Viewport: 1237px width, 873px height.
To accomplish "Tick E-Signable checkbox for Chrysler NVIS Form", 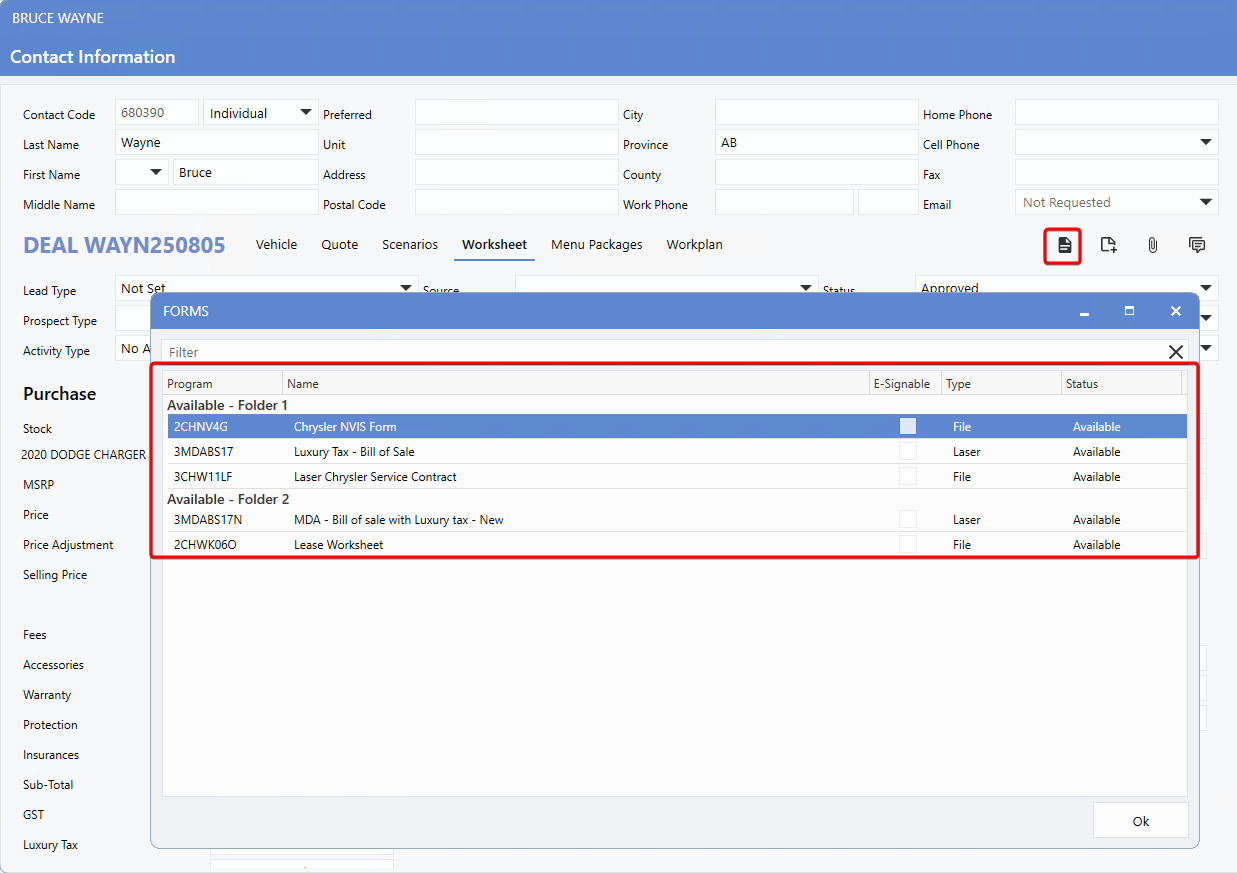I will tap(907, 426).
